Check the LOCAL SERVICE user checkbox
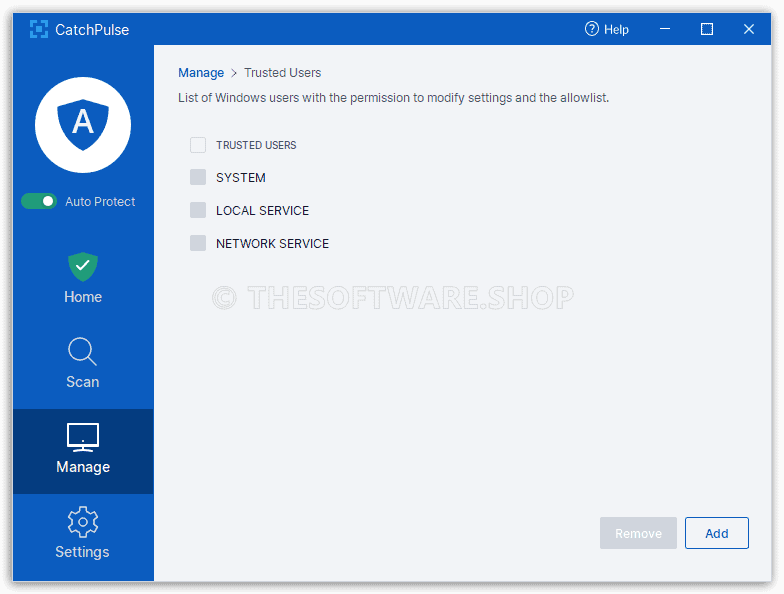 click(198, 210)
